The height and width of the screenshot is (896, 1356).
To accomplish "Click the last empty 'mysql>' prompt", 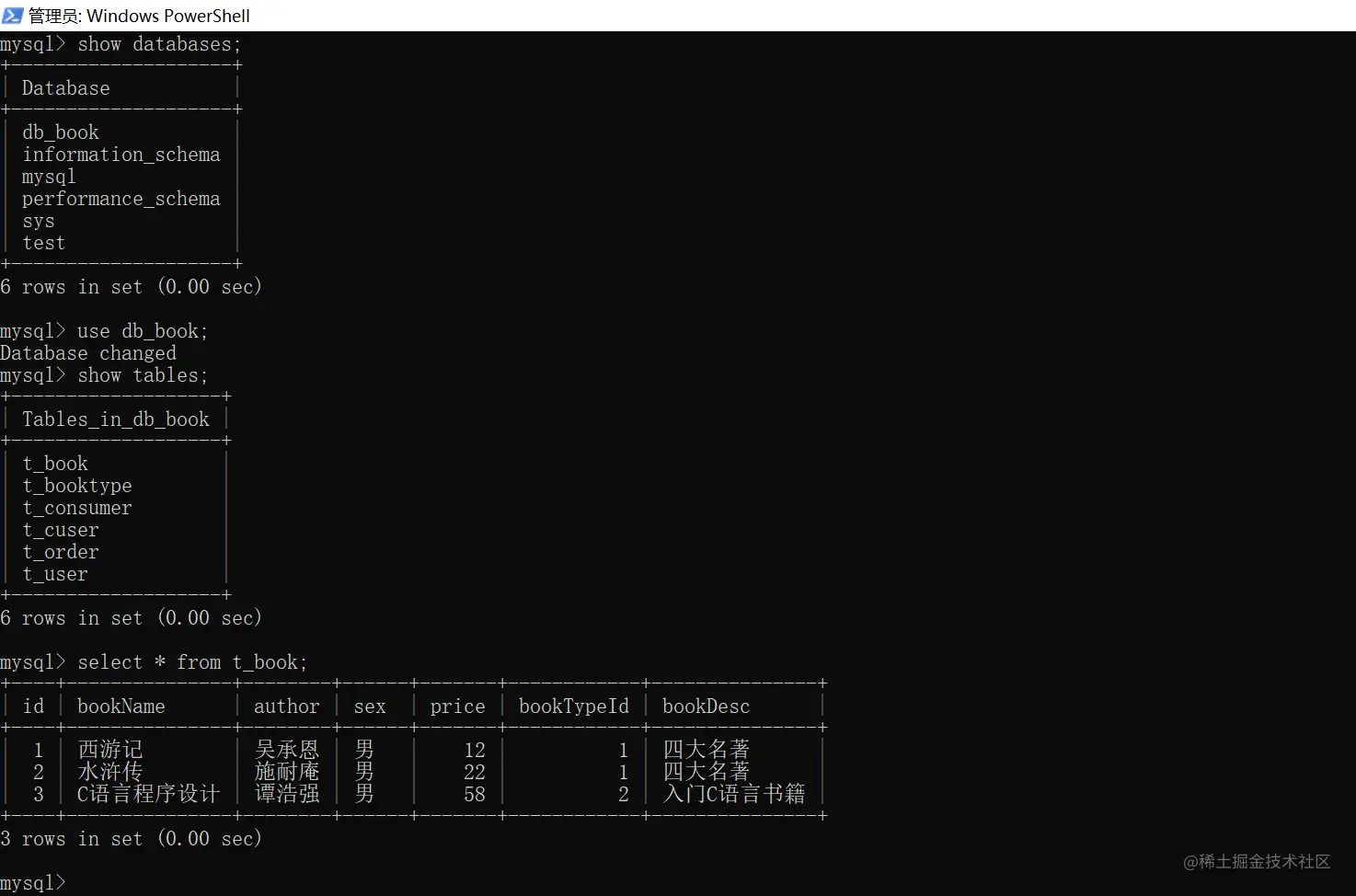I will (x=33, y=883).
